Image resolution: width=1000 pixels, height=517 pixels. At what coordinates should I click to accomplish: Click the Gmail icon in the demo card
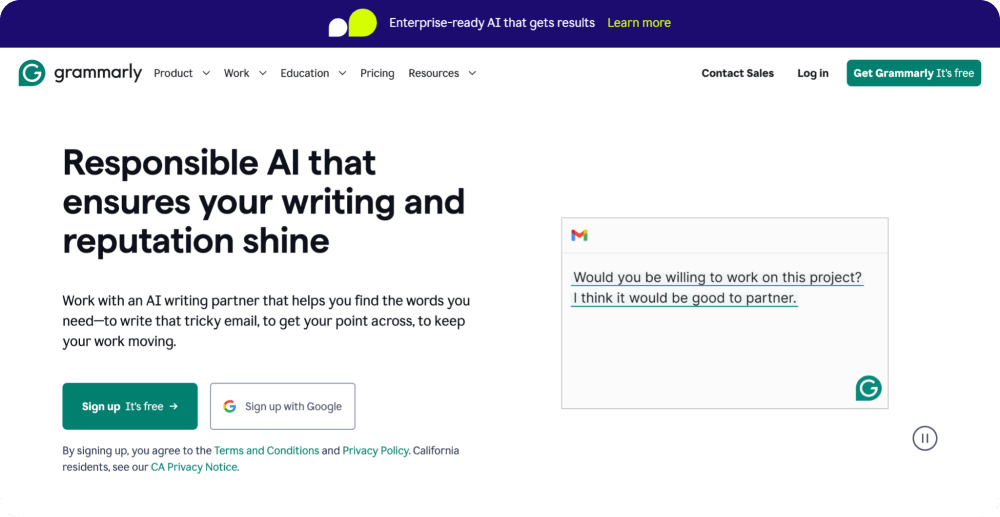pos(579,235)
